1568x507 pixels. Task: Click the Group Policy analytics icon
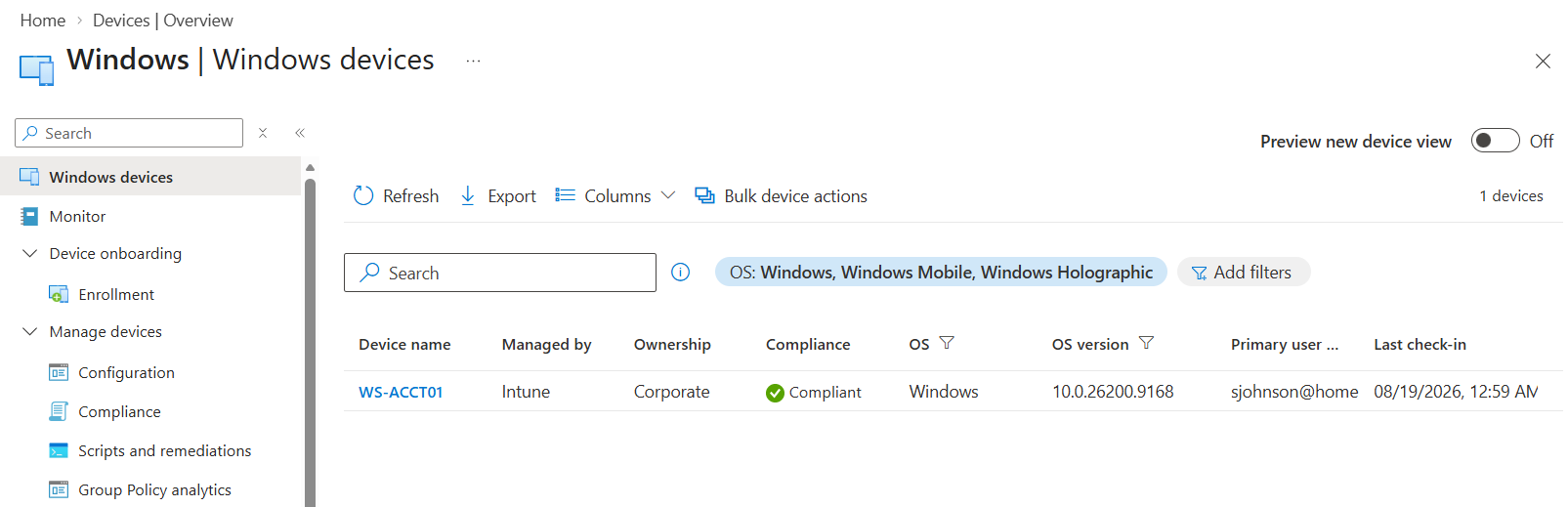point(59,489)
